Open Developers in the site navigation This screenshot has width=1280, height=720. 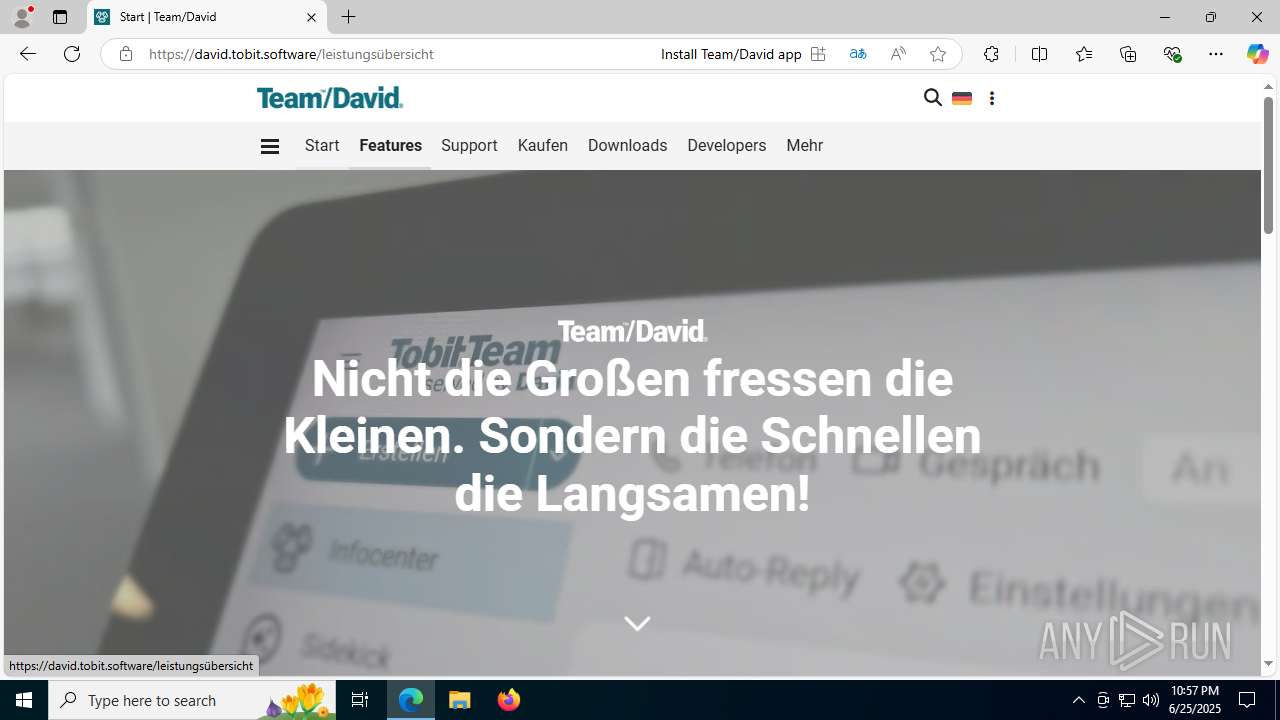coord(727,146)
